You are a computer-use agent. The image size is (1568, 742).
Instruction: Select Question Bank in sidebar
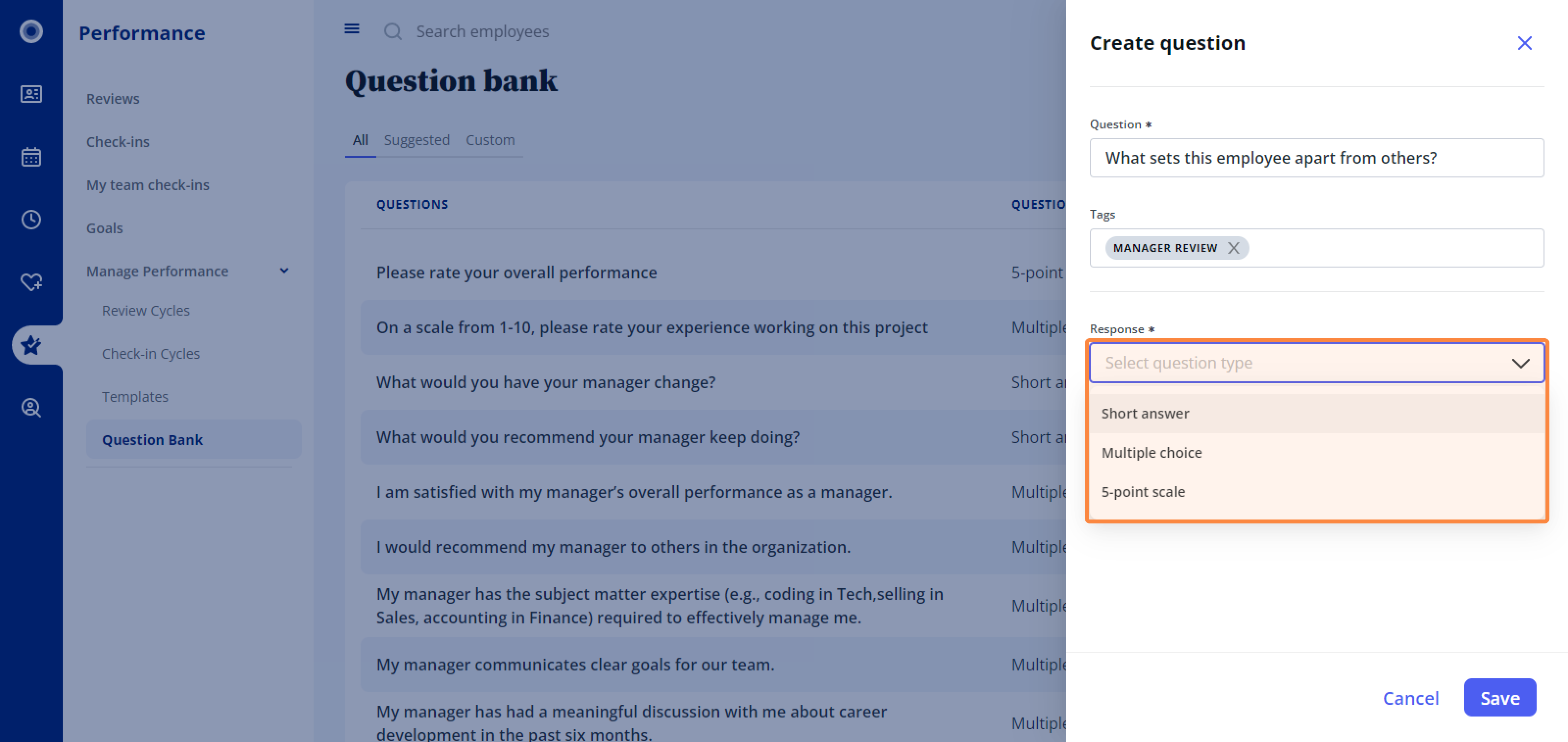194,440
